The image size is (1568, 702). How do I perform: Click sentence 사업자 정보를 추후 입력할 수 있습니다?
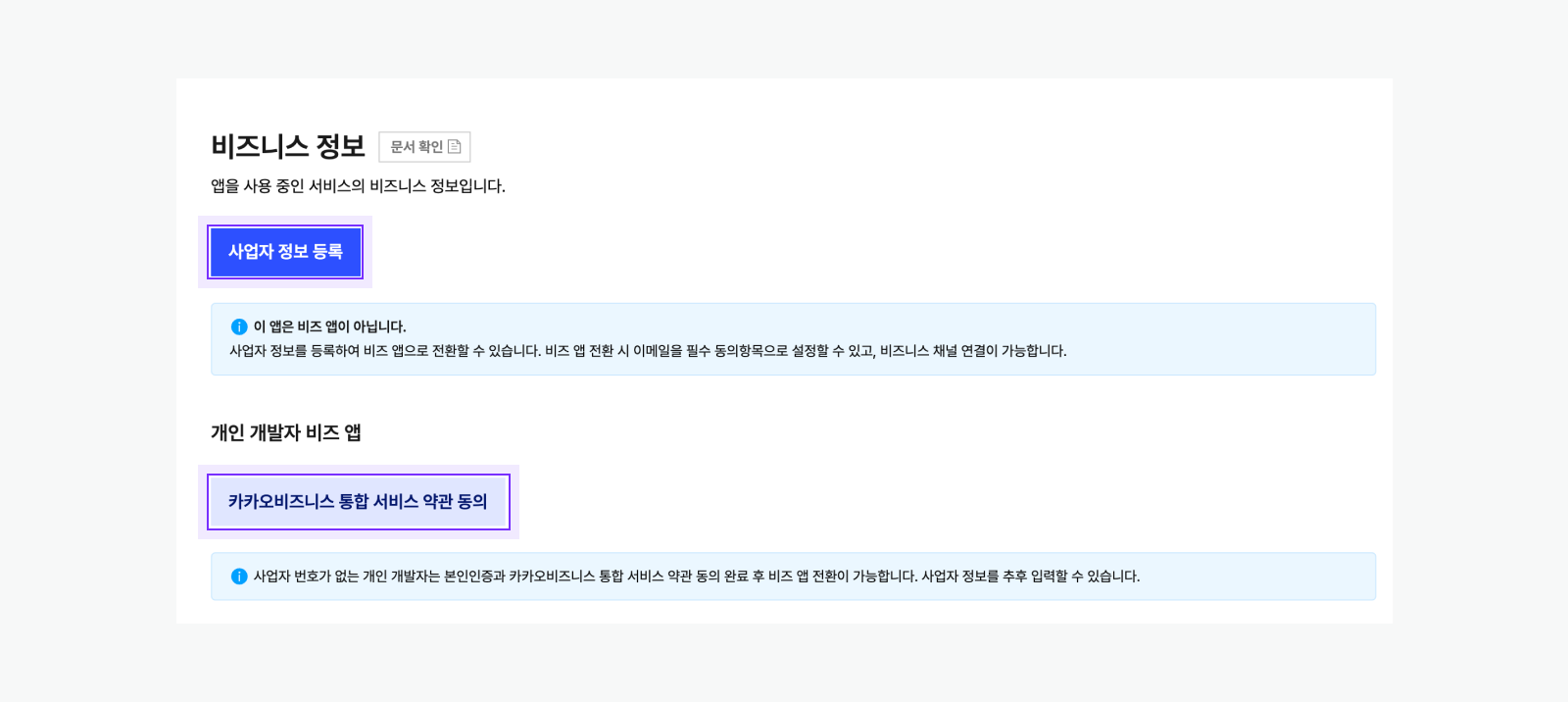click(1030, 577)
